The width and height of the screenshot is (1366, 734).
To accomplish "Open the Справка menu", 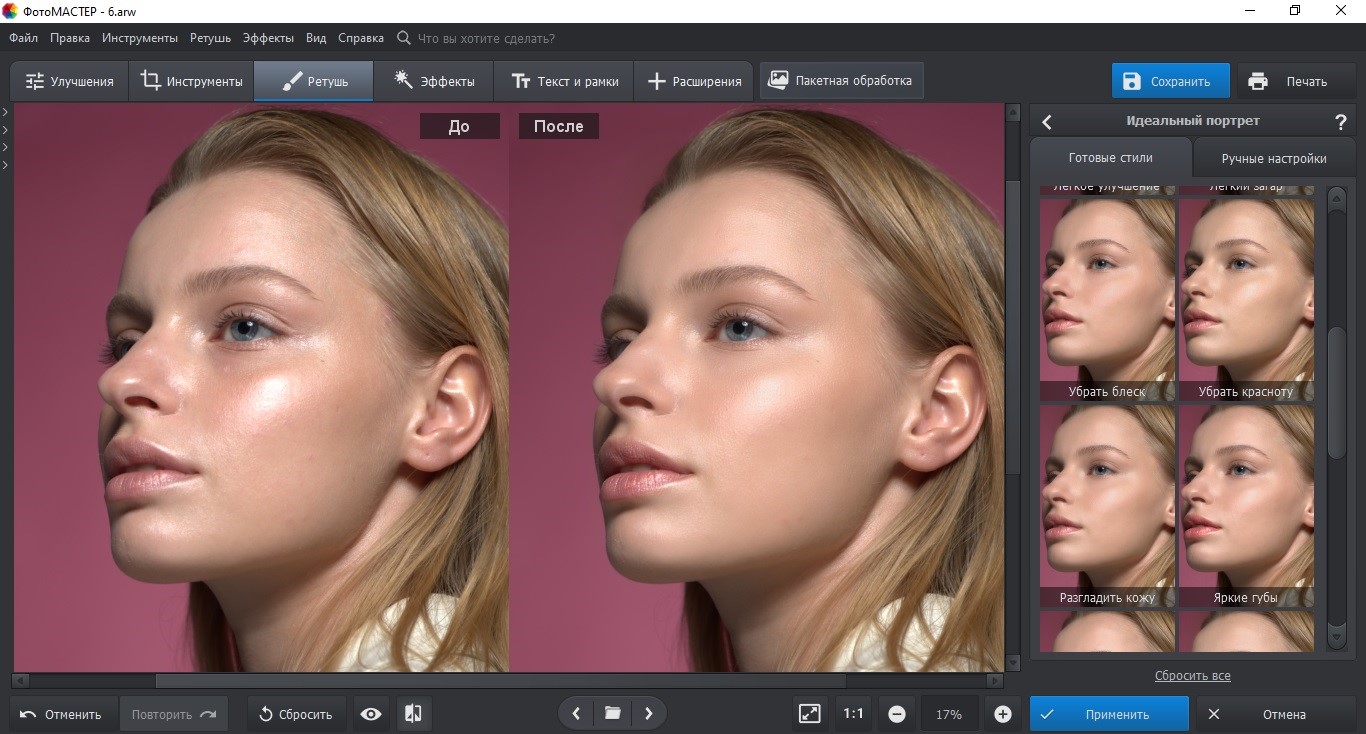I will click(361, 38).
